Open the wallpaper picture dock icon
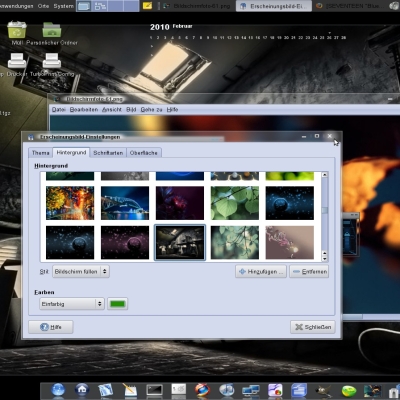This screenshot has width=400, height=400. tap(372, 390)
